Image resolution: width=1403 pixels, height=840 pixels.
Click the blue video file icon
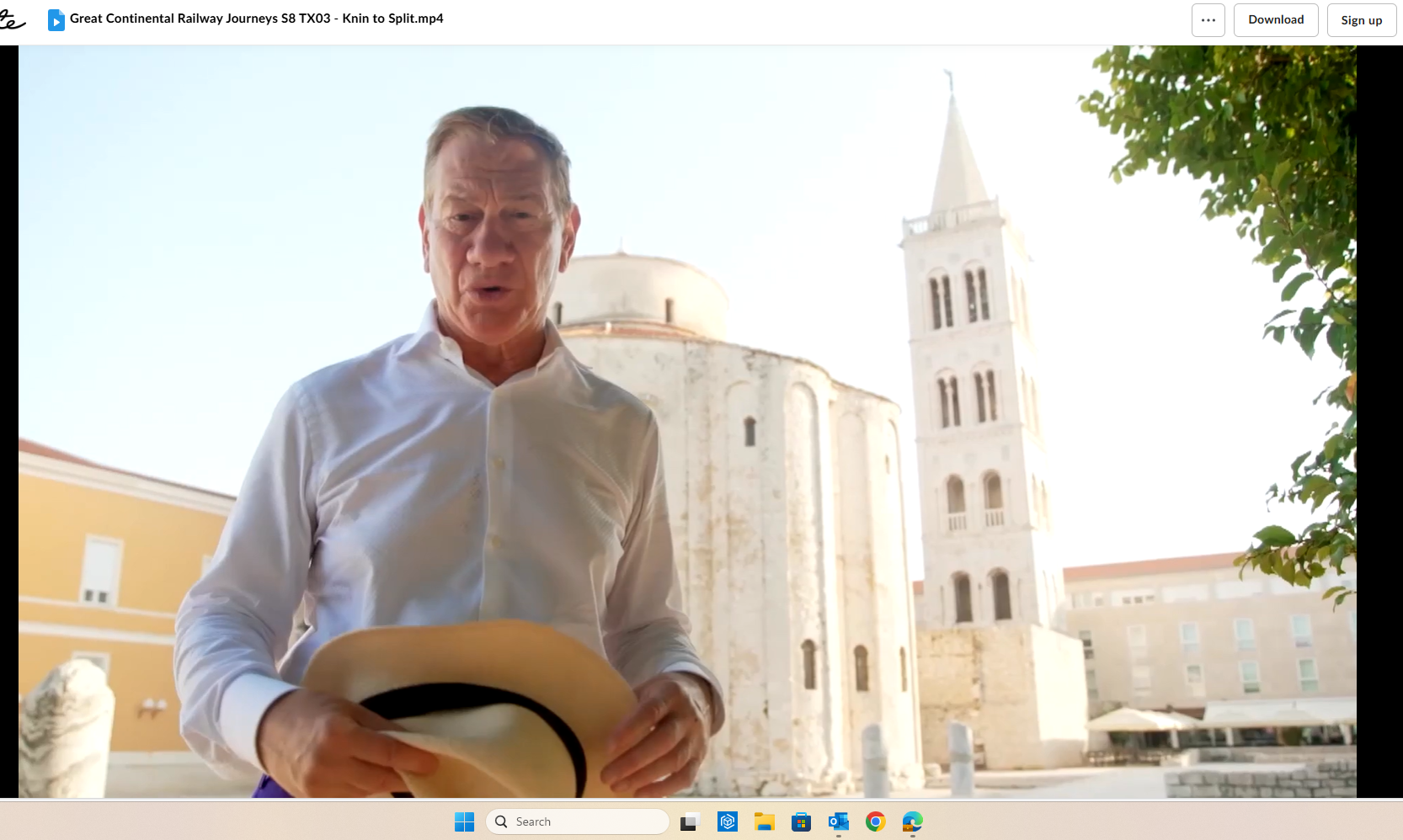coord(56,19)
